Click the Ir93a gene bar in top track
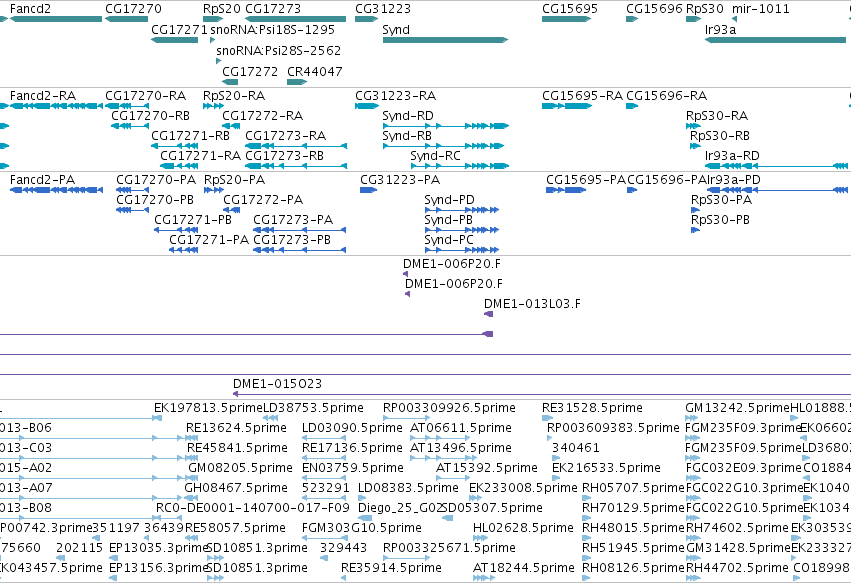Screen dimensions: 851x583 pyautogui.click(x=775, y=40)
